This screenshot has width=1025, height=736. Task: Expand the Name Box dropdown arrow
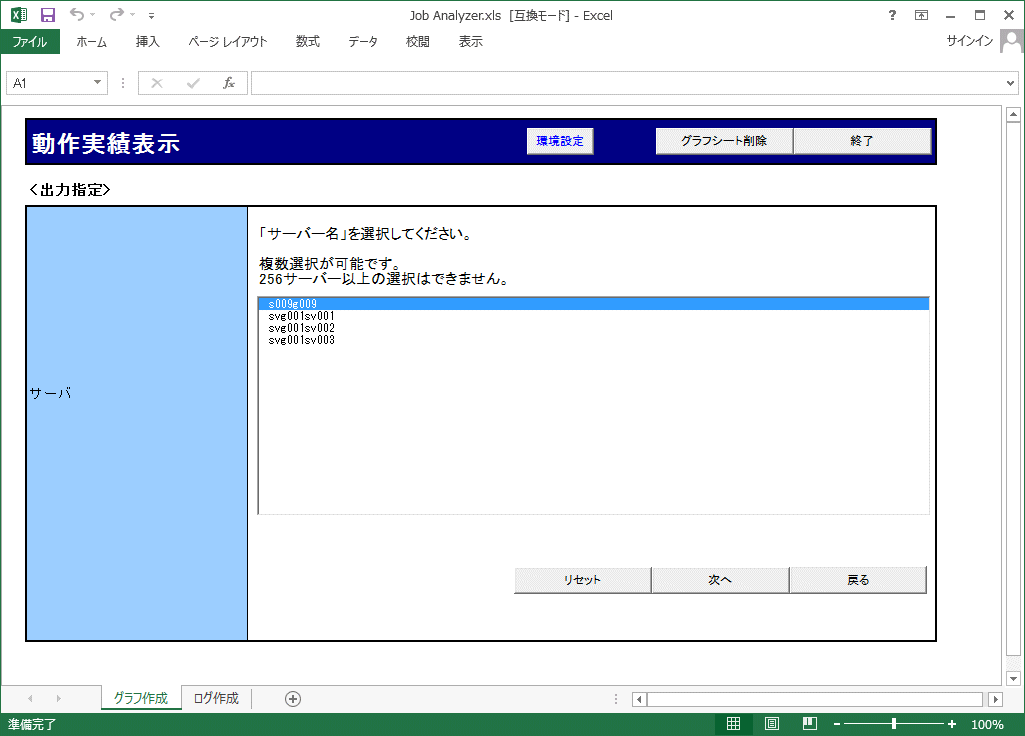[97, 82]
